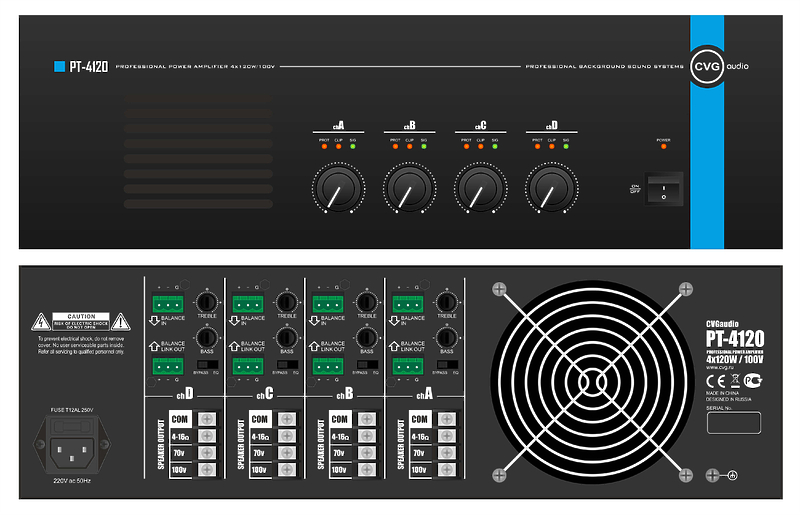
Task: Select the chD COM speaker terminal screw
Action: (208, 419)
